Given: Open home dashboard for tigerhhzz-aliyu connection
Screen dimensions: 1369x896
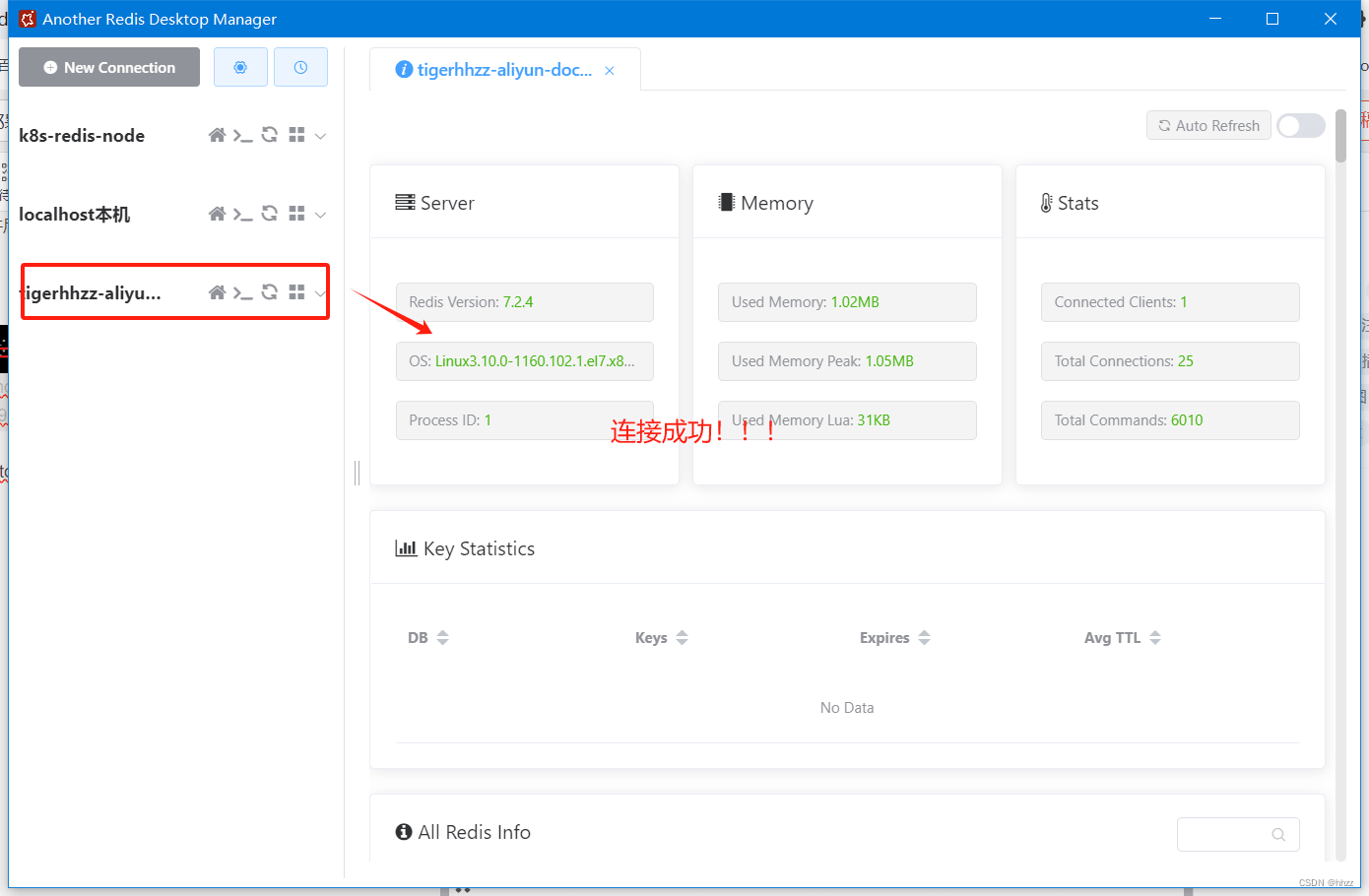Looking at the screenshot, I should click(217, 292).
